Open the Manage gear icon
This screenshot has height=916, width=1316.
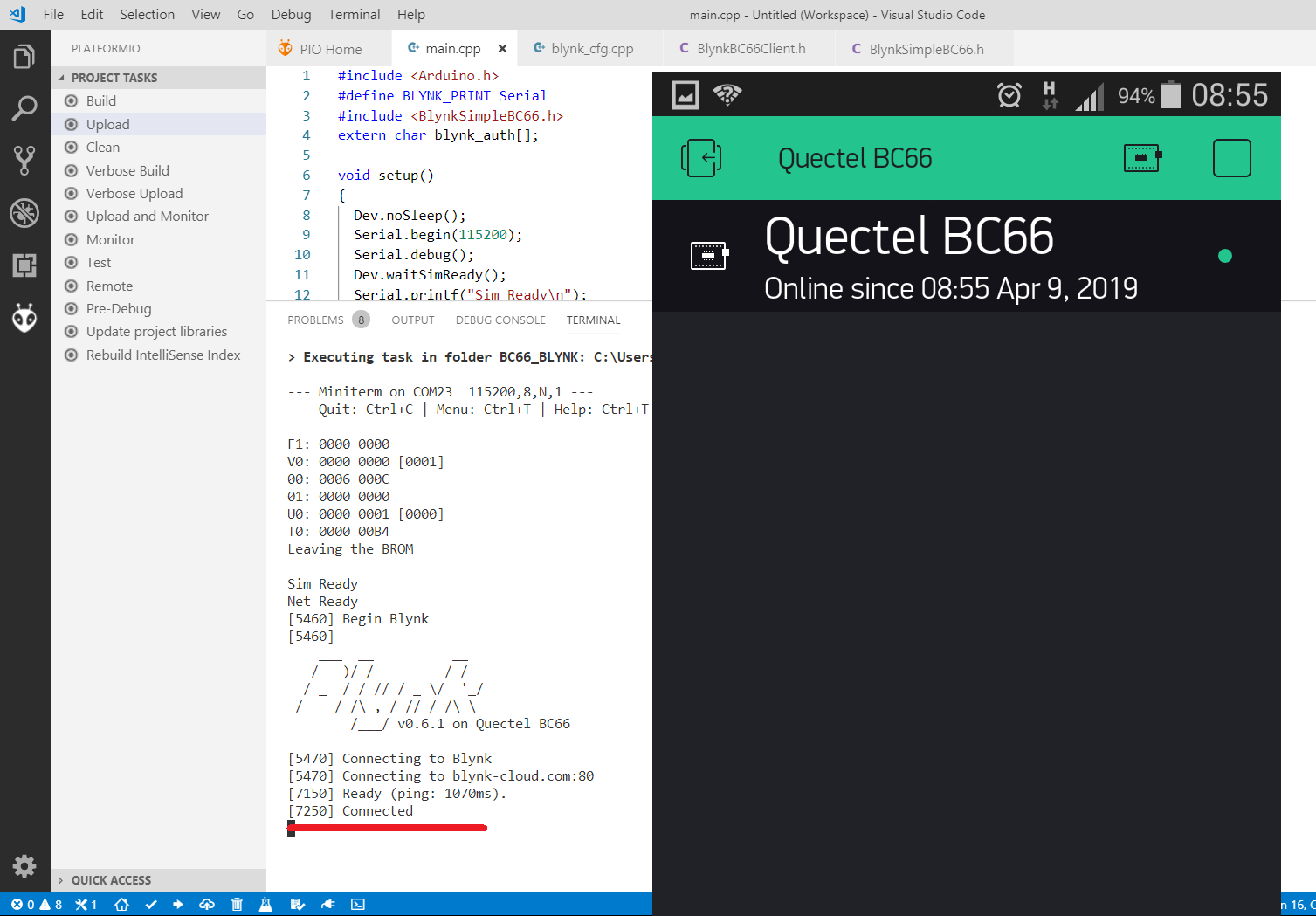point(24,865)
